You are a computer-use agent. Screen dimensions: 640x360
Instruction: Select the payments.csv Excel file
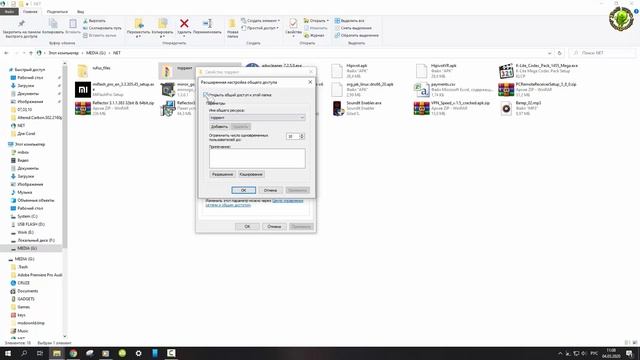453,89
